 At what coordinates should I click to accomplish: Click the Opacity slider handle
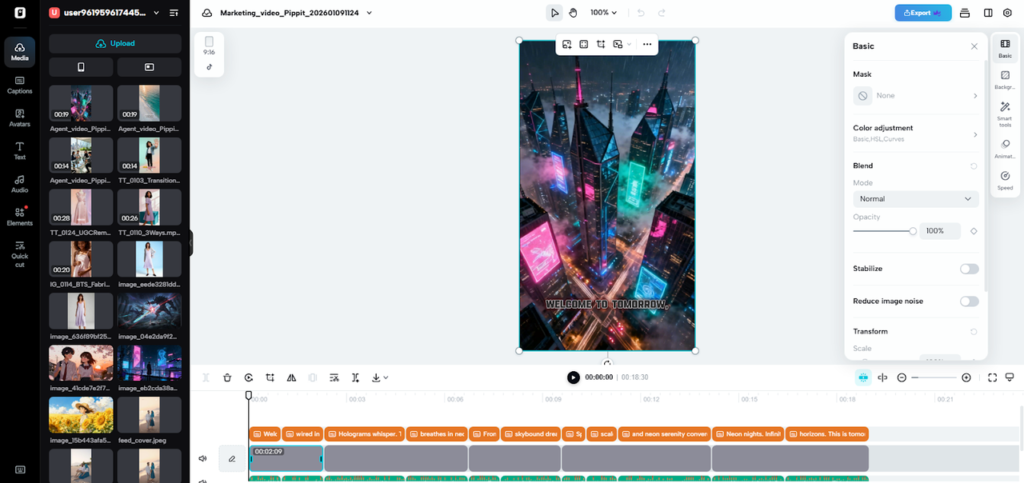[x=912, y=231]
